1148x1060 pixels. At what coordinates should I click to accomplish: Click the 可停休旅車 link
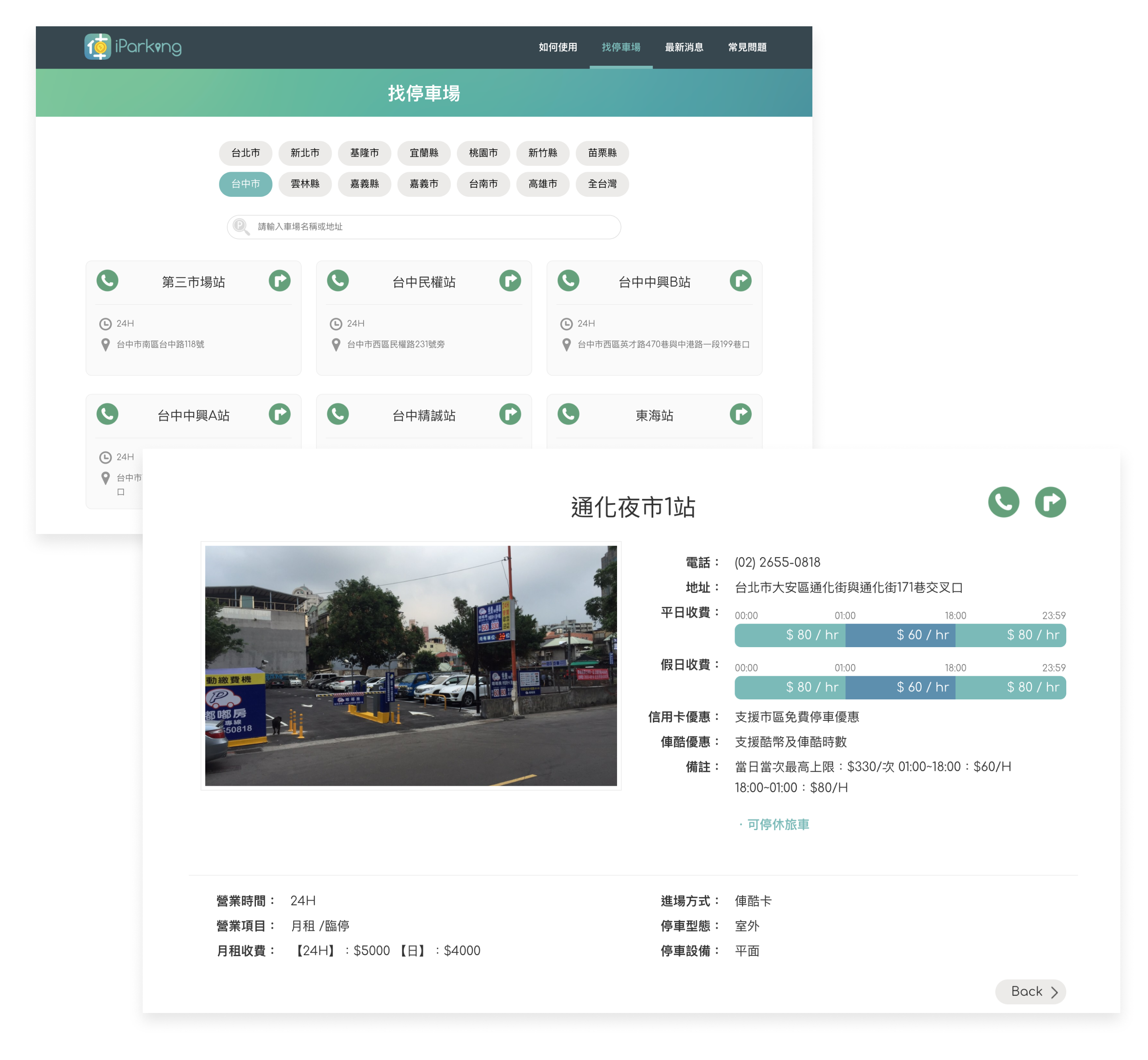777,825
